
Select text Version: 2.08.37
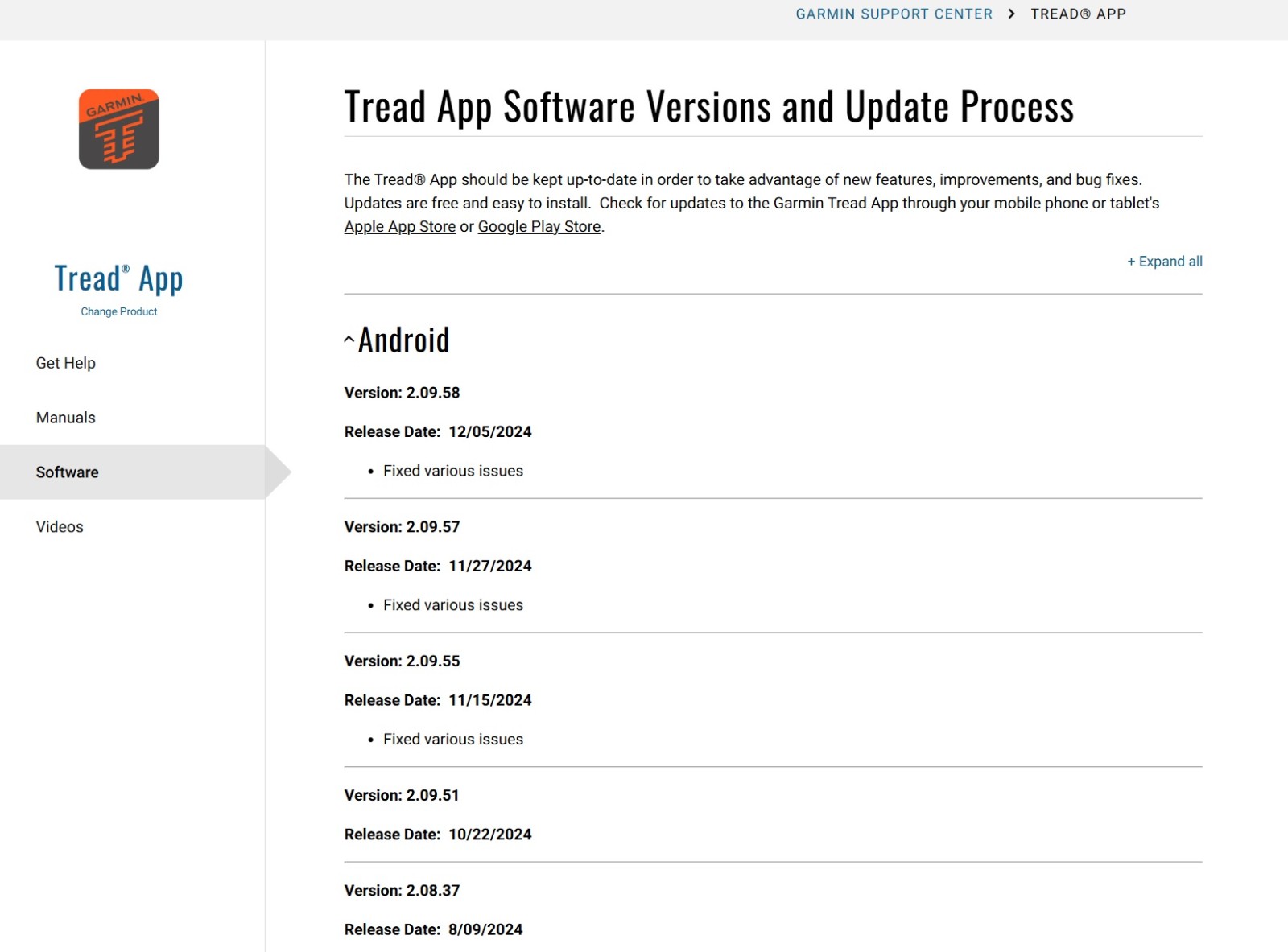[x=402, y=891]
